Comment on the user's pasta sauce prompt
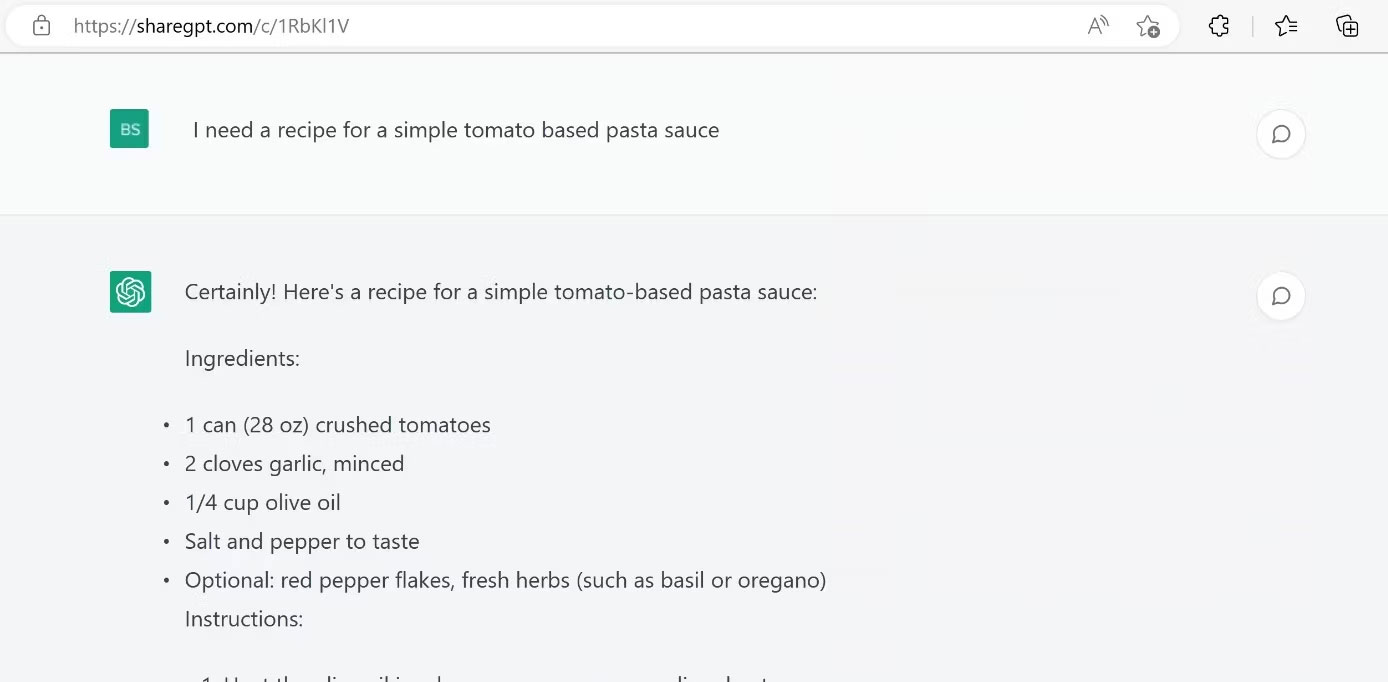The image size is (1388, 682). [x=1280, y=134]
